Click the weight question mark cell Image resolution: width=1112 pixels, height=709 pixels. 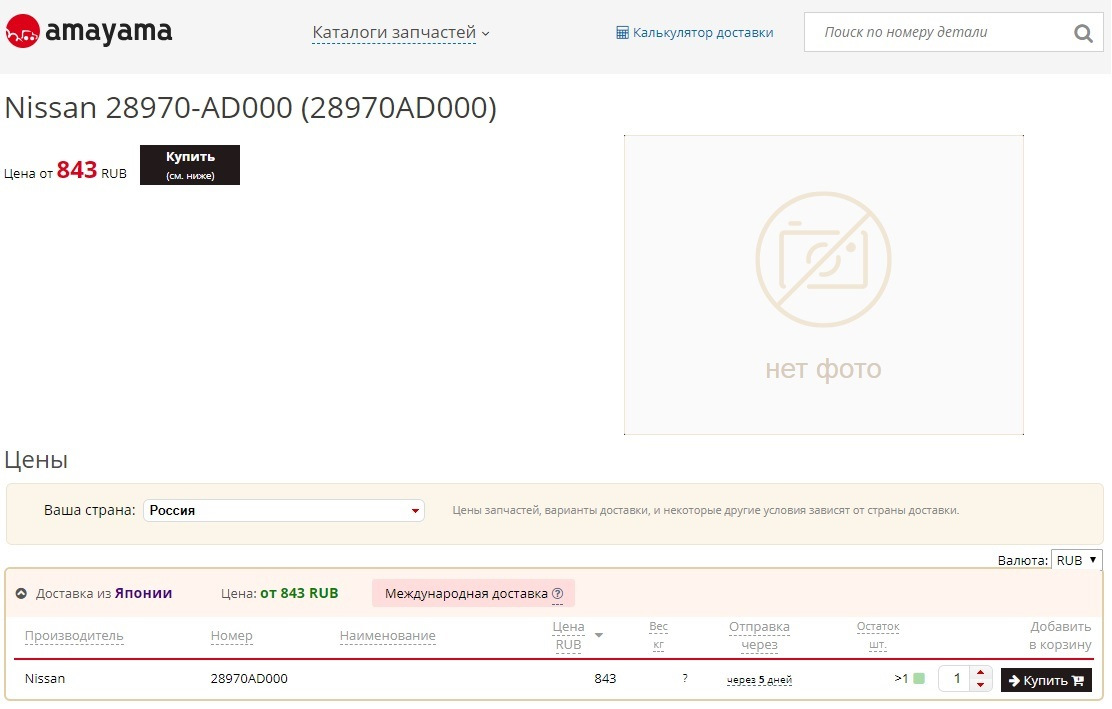coord(684,679)
